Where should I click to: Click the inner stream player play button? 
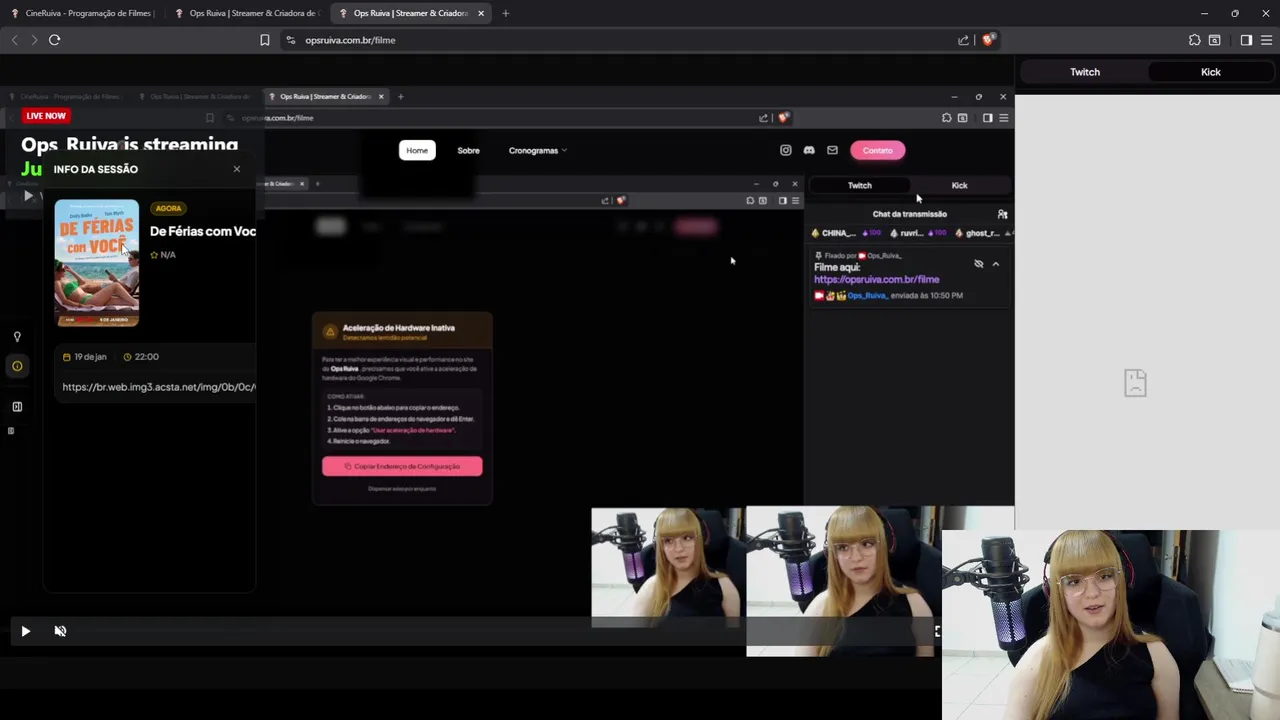coord(28,196)
